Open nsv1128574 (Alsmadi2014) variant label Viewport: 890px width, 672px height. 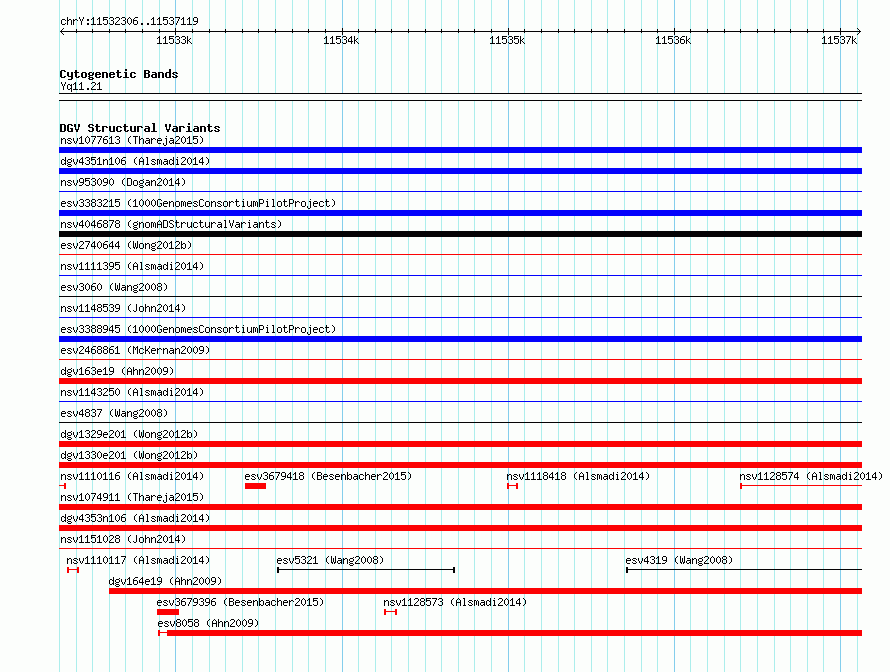pyautogui.click(x=811, y=476)
